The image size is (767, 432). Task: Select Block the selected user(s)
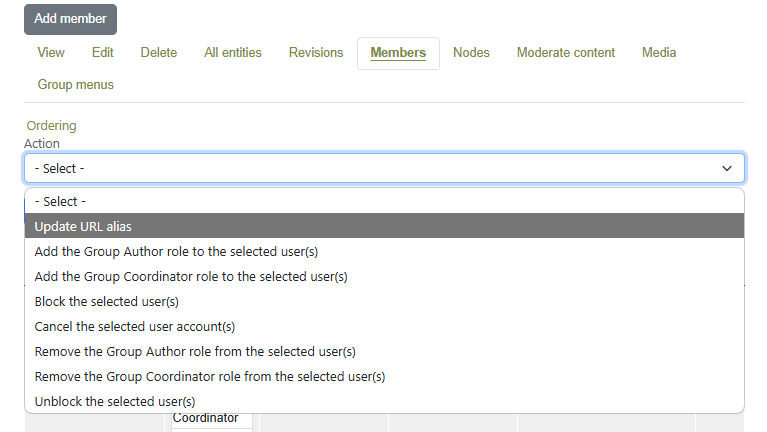(x=106, y=301)
